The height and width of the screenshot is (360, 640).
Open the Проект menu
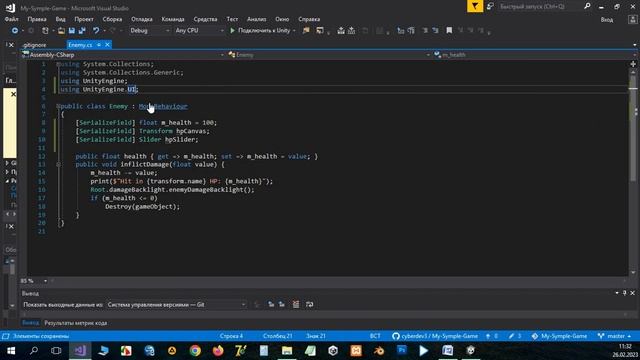[x=84, y=19]
